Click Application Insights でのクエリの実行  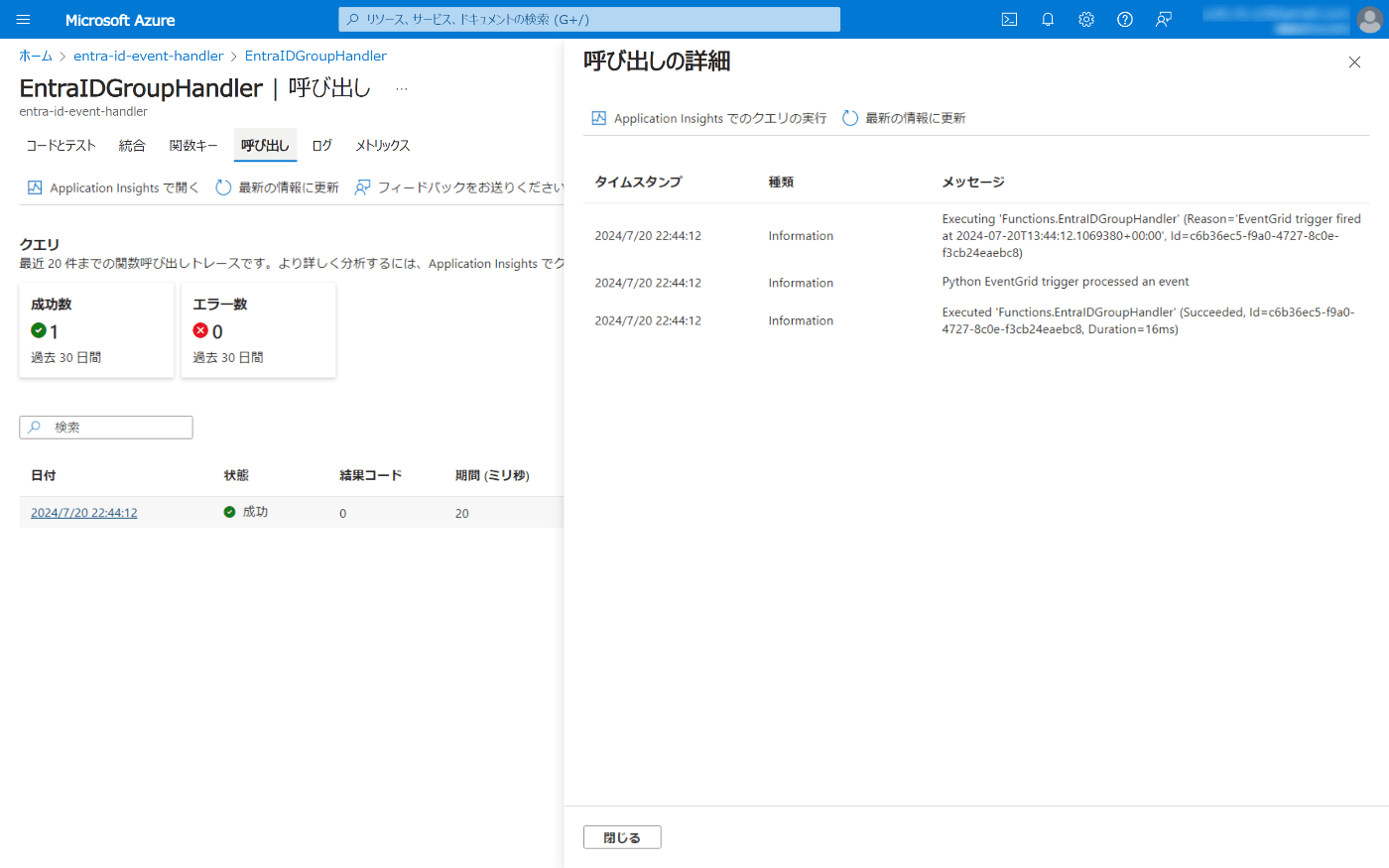pyautogui.click(x=709, y=118)
